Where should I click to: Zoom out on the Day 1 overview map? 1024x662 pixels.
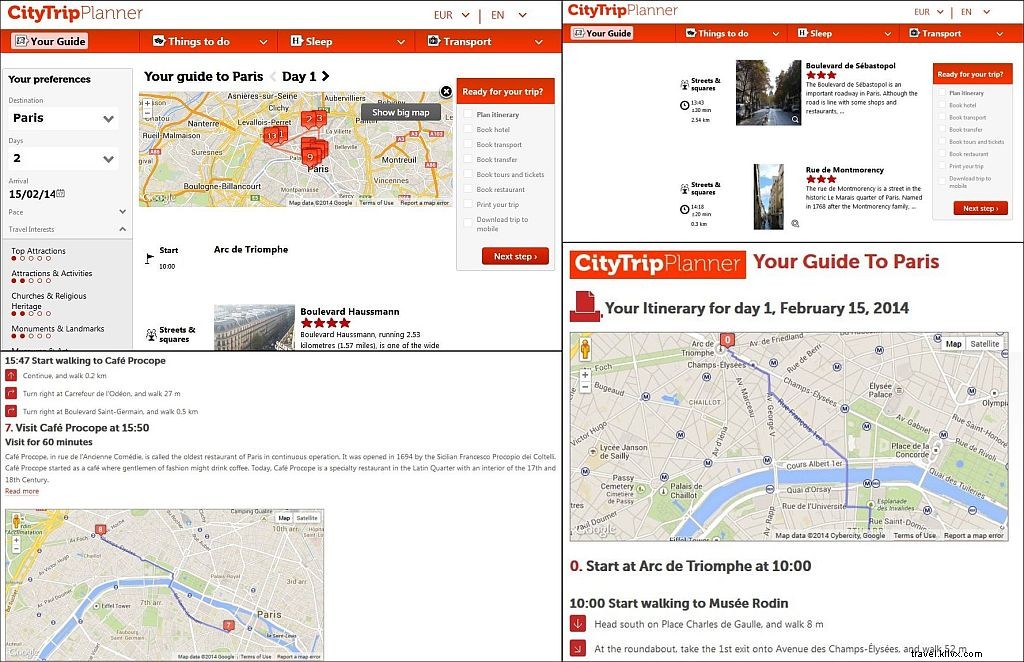coord(148,113)
